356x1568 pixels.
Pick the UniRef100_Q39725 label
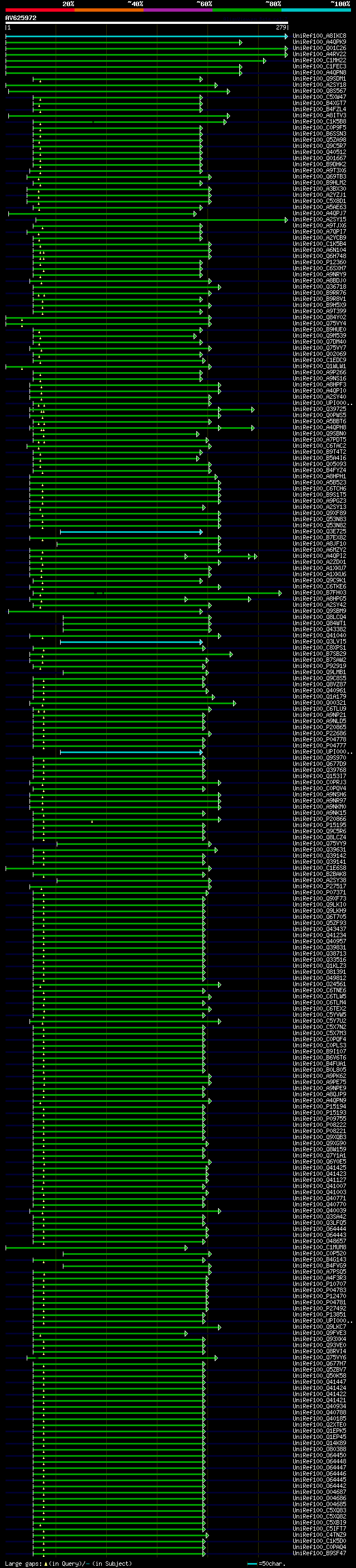tap(319, 409)
